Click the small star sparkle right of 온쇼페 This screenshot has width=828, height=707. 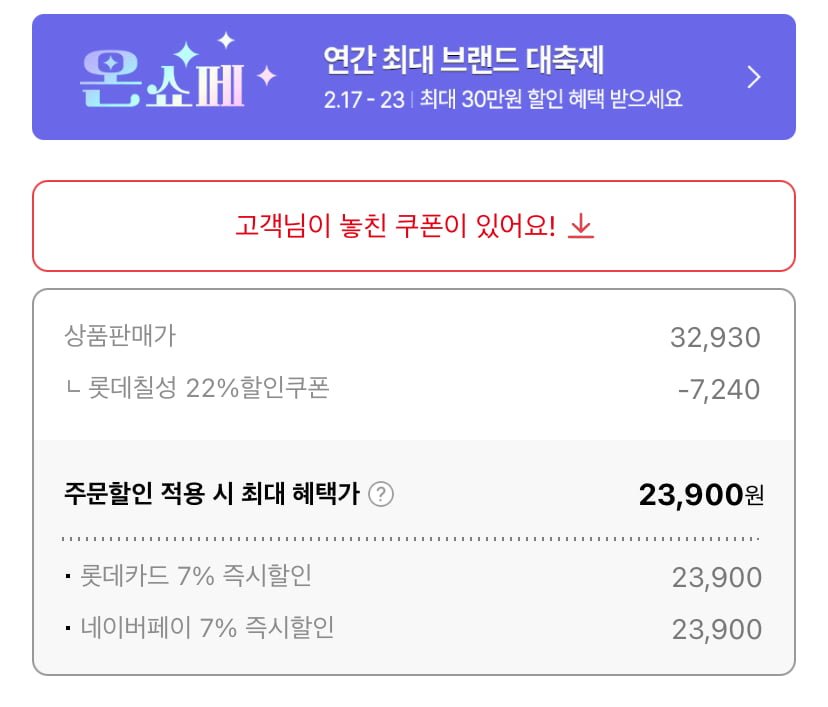coord(267,76)
